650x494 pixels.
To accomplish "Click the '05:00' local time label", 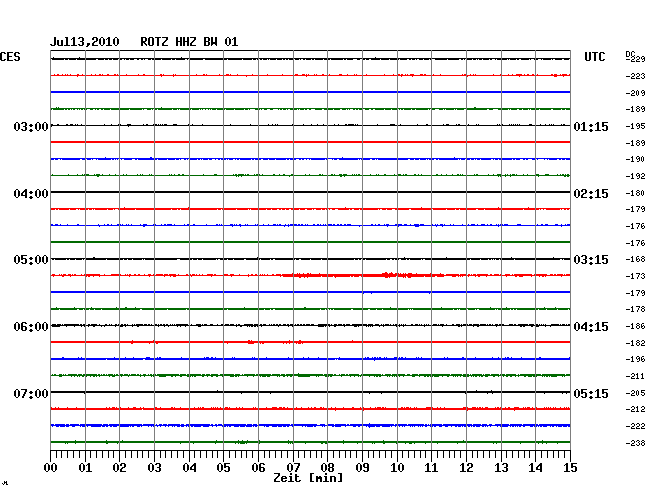I will (x=31, y=260).
